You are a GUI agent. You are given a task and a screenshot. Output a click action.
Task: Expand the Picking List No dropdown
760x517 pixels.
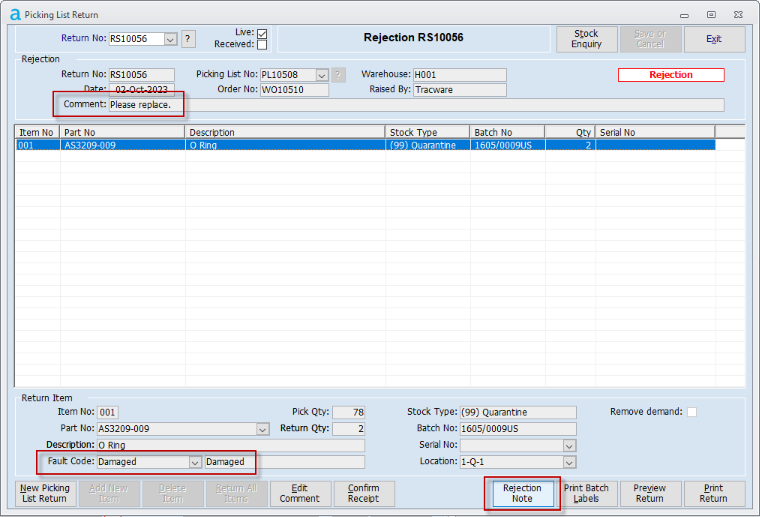pyautogui.click(x=321, y=75)
